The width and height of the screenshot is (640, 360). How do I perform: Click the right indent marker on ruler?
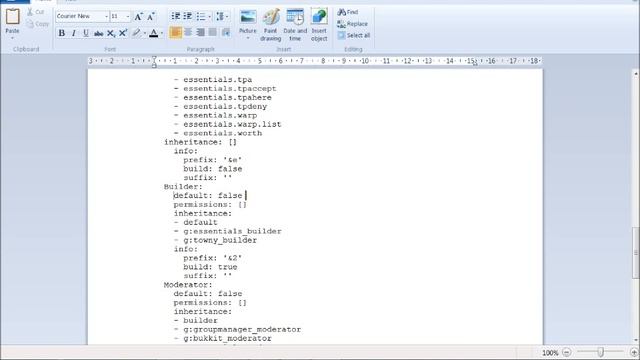click(475, 63)
